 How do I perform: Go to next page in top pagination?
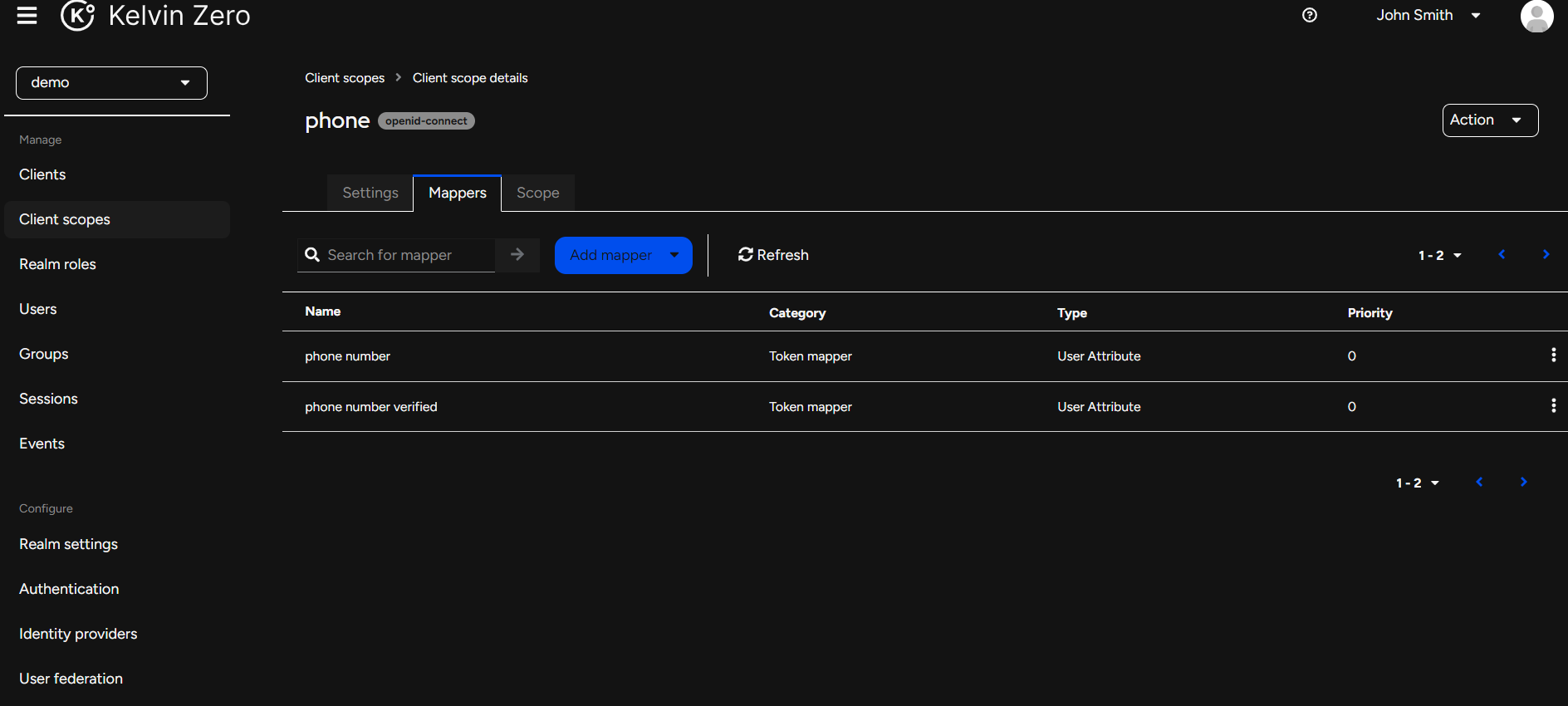tap(1546, 255)
